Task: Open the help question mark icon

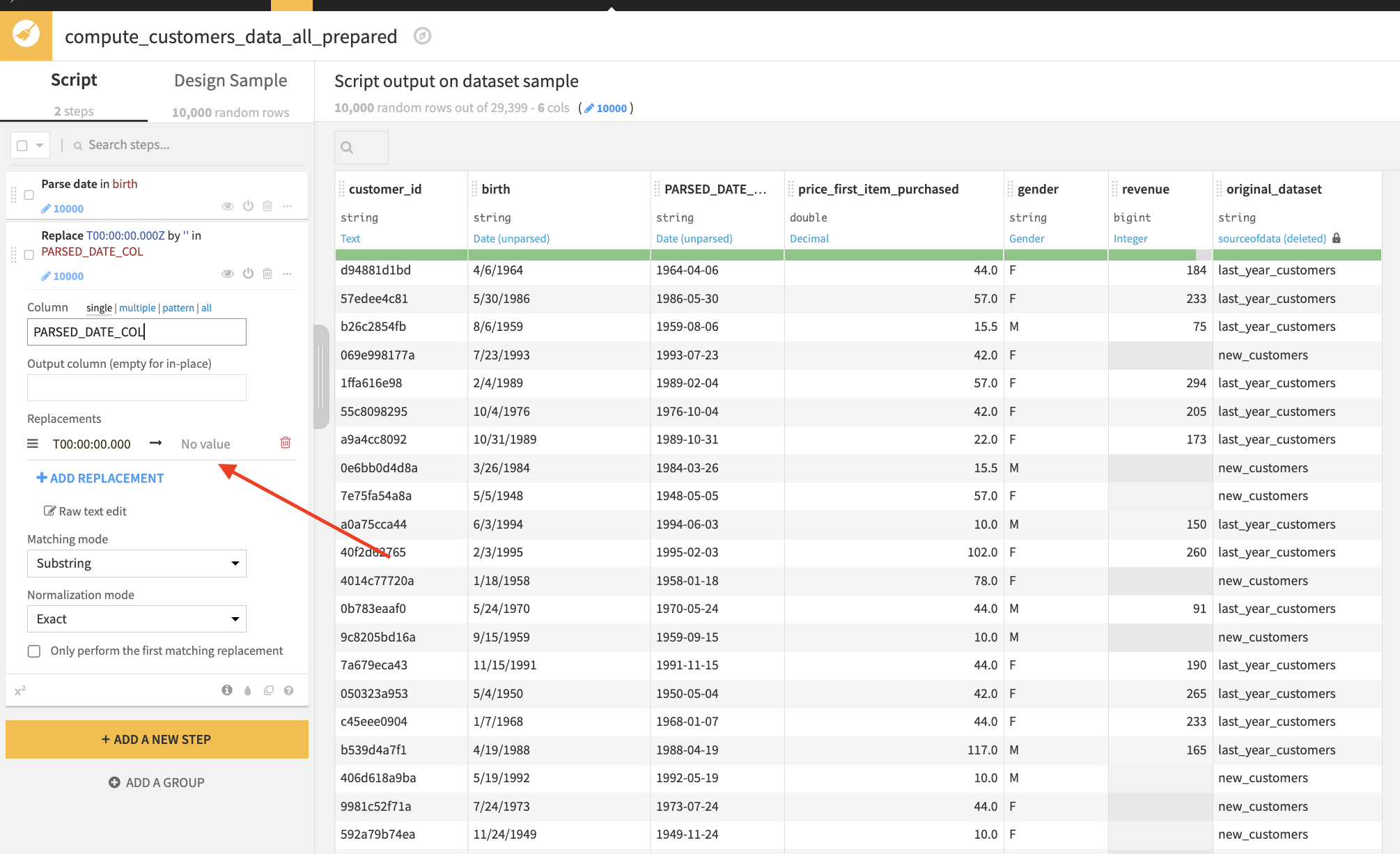Action: coord(289,690)
